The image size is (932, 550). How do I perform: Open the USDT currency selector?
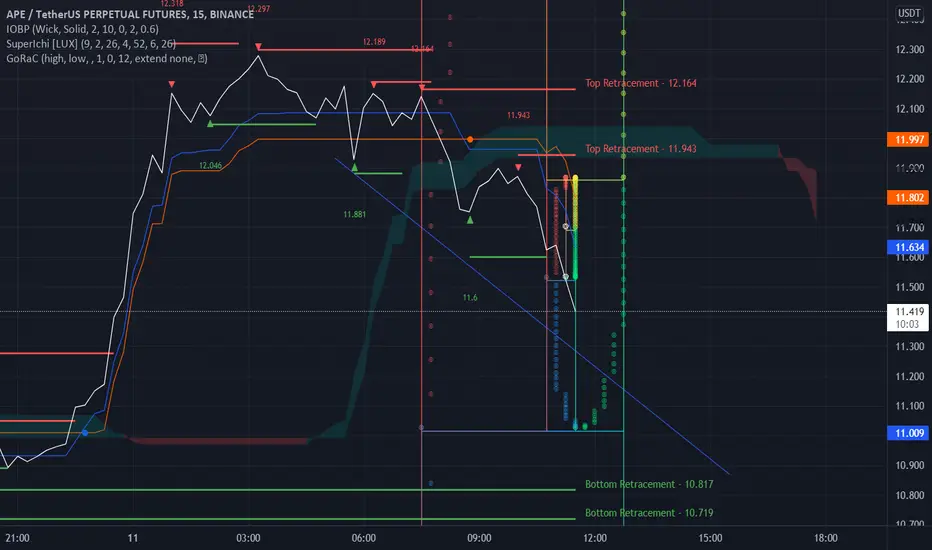coord(909,13)
